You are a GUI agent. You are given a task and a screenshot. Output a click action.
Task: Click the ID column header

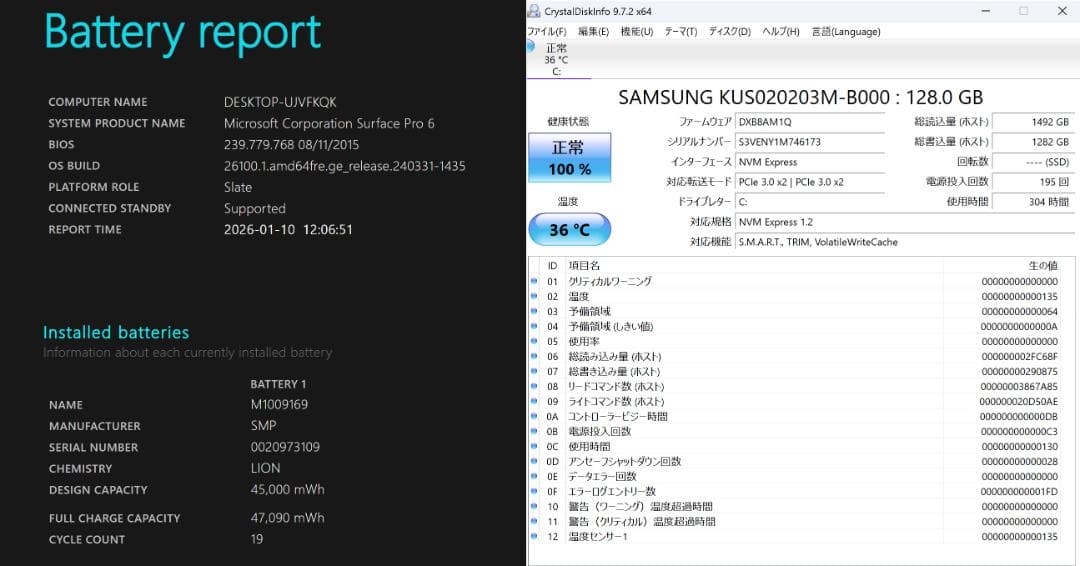552,266
